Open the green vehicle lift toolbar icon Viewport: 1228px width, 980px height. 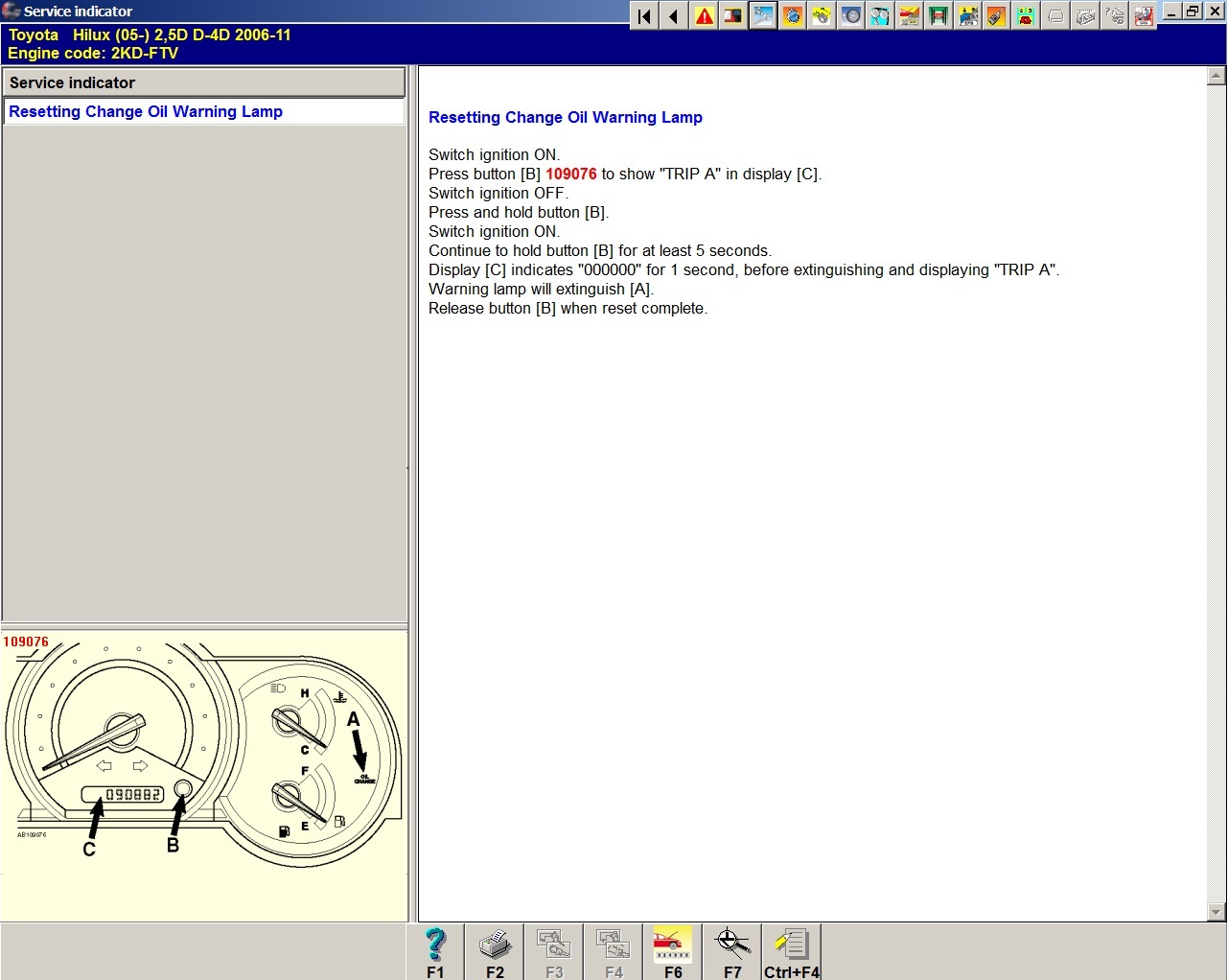pyautogui.click(x=938, y=16)
